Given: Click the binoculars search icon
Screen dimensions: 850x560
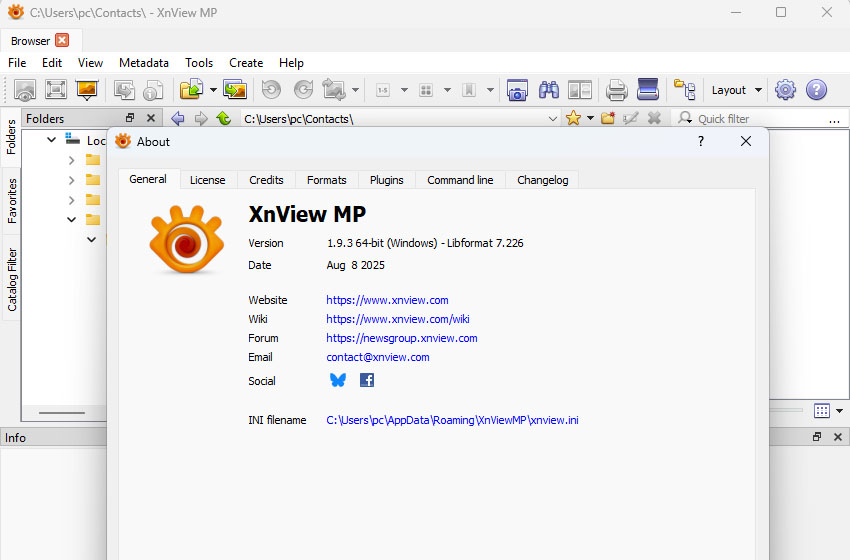Looking at the screenshot, I should coord(549,90).
